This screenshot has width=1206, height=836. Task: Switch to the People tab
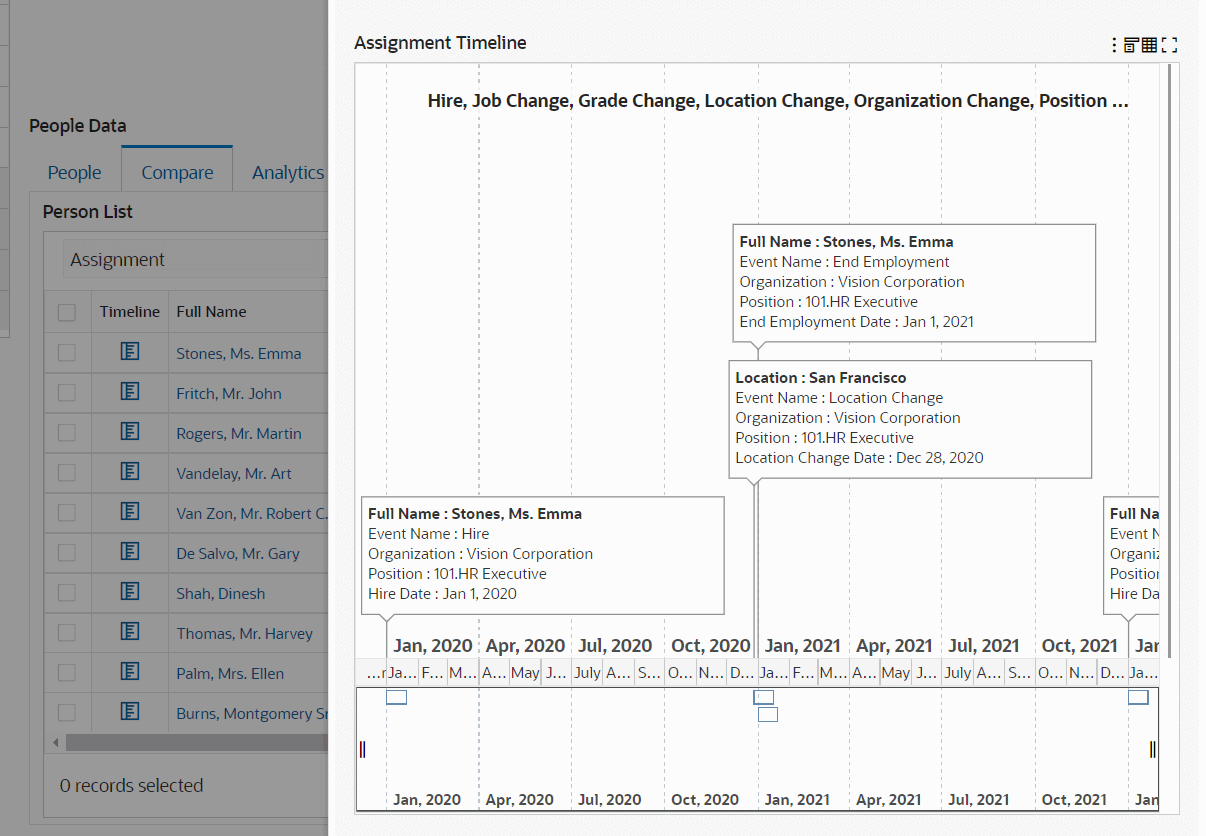tap(75, 172)
